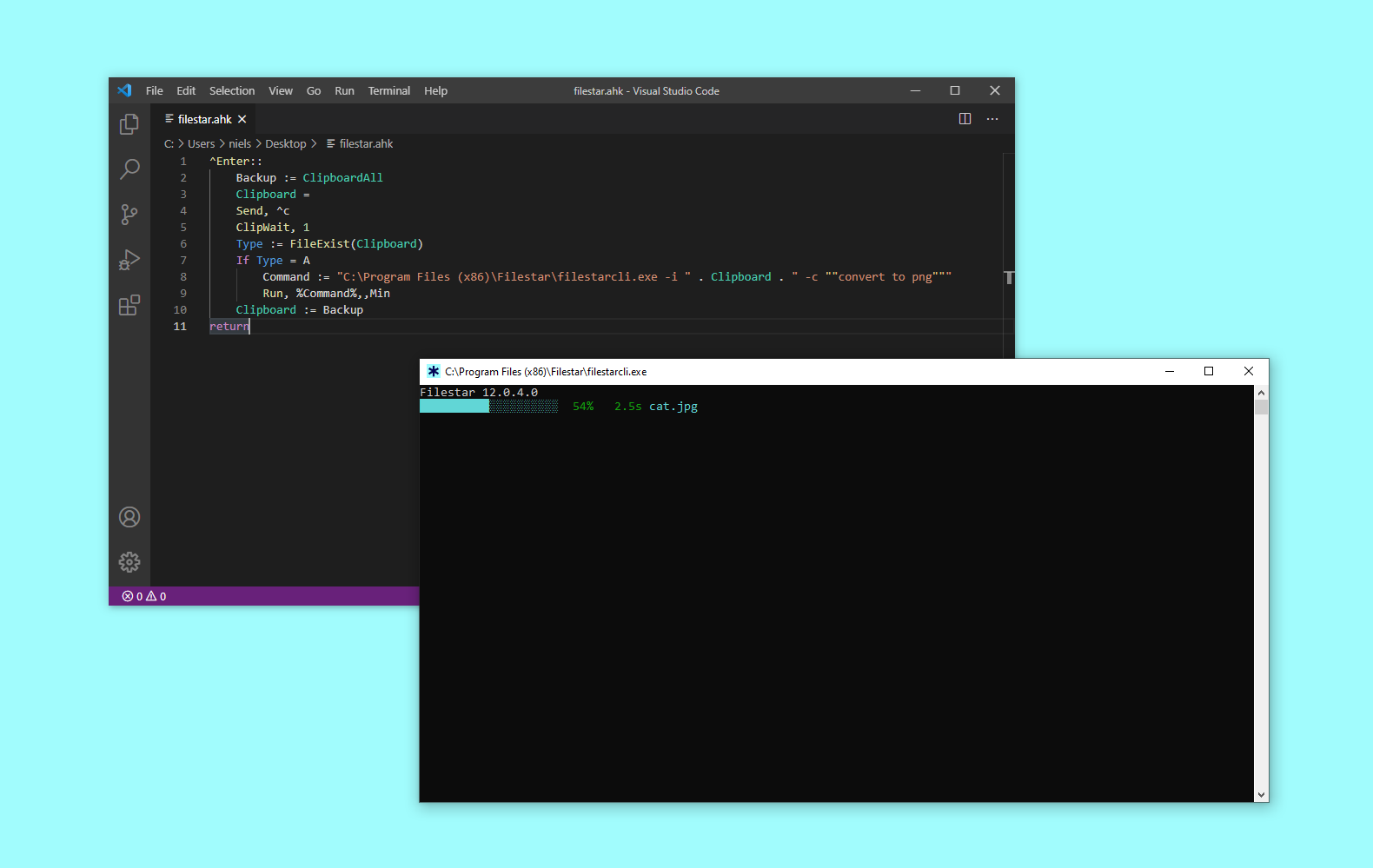Viewport: 1373px width, 868px height.
Task: Select the filestar.ahk editor tab
Action: point(205,119)
